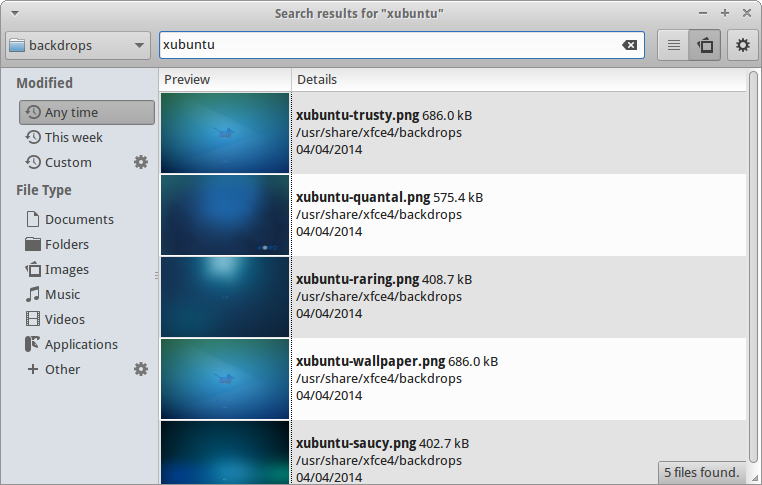Switch to thumbnail preview view
The width and height of the screenshot is (762, 485).
coord(705,45)
